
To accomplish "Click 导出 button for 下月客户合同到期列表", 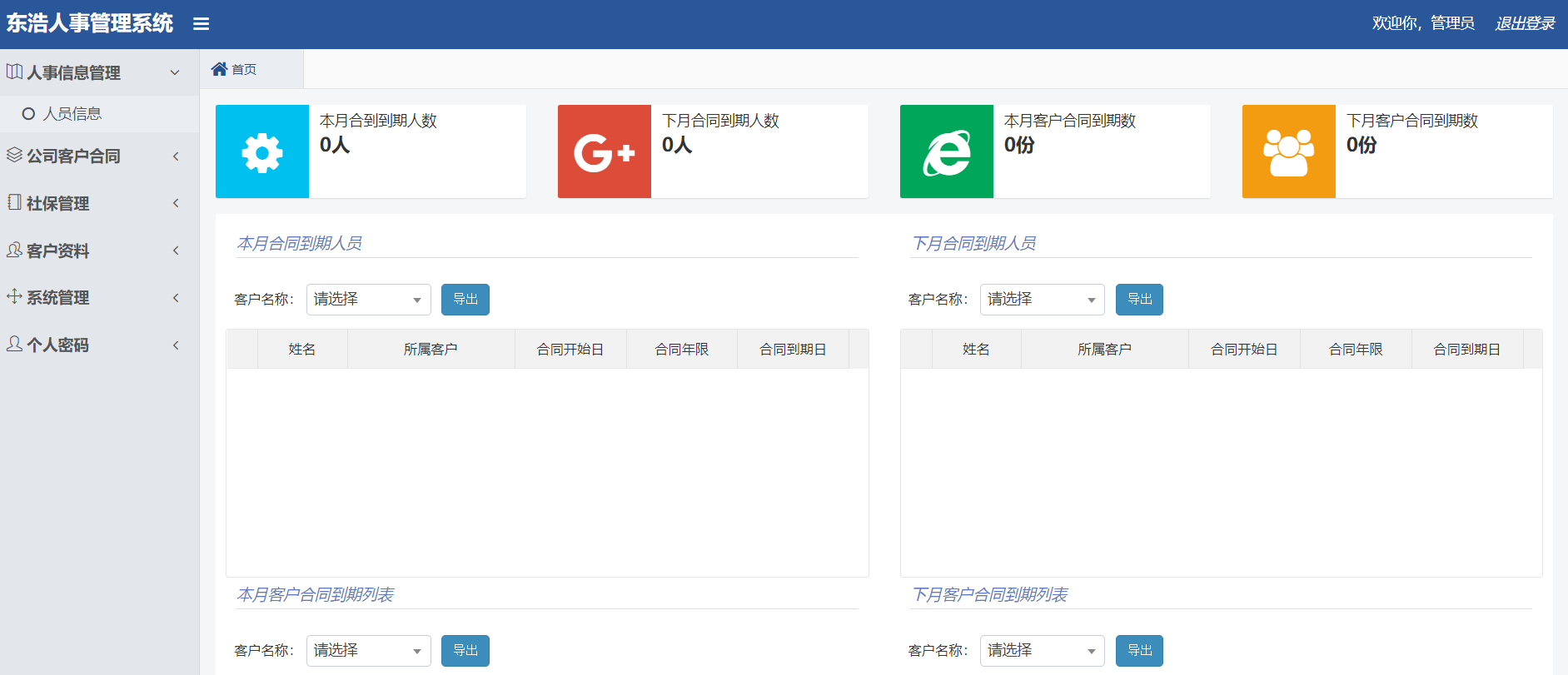I will point(1139,651).
